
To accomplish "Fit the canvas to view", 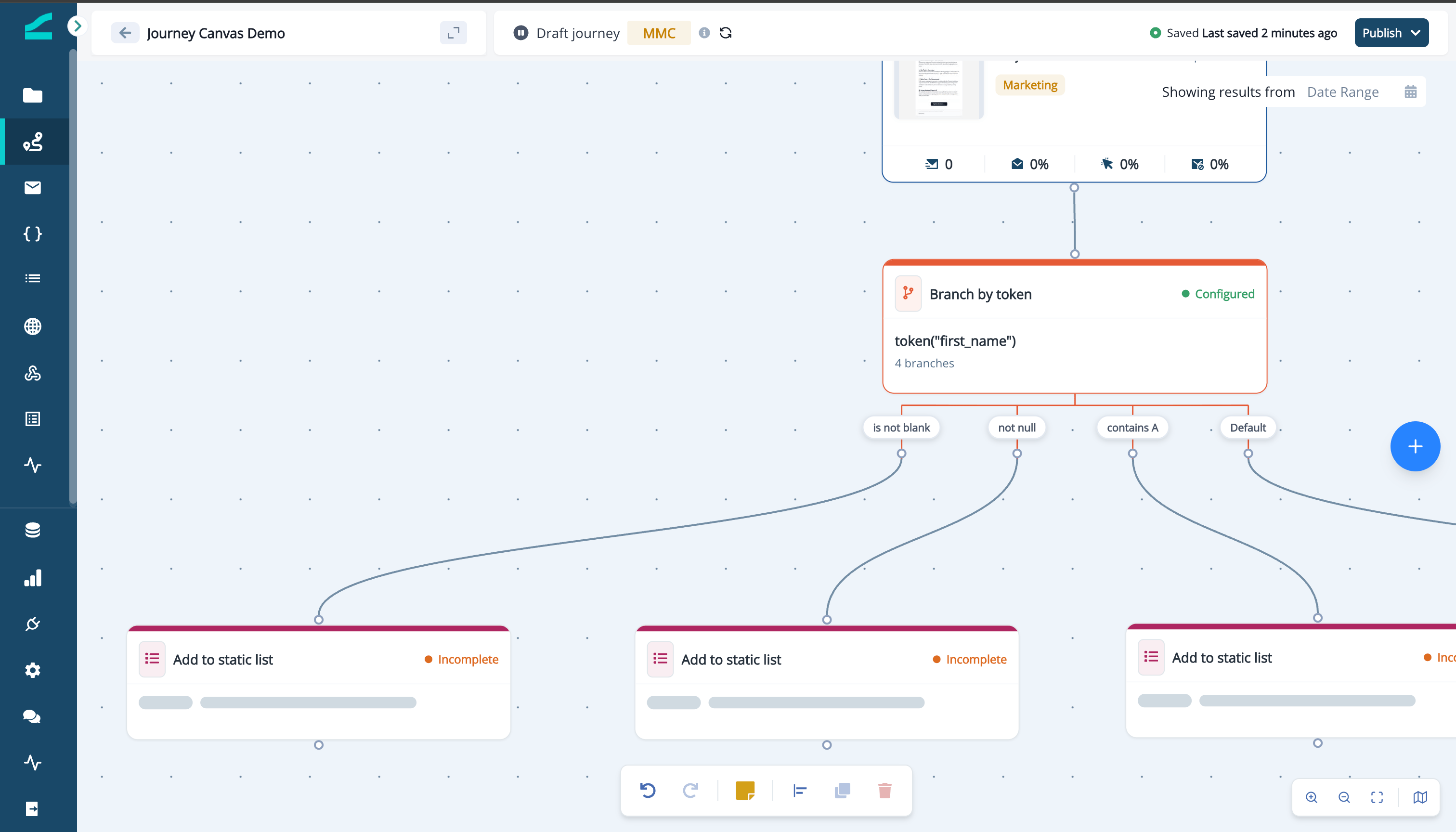I will (1377, 797).
